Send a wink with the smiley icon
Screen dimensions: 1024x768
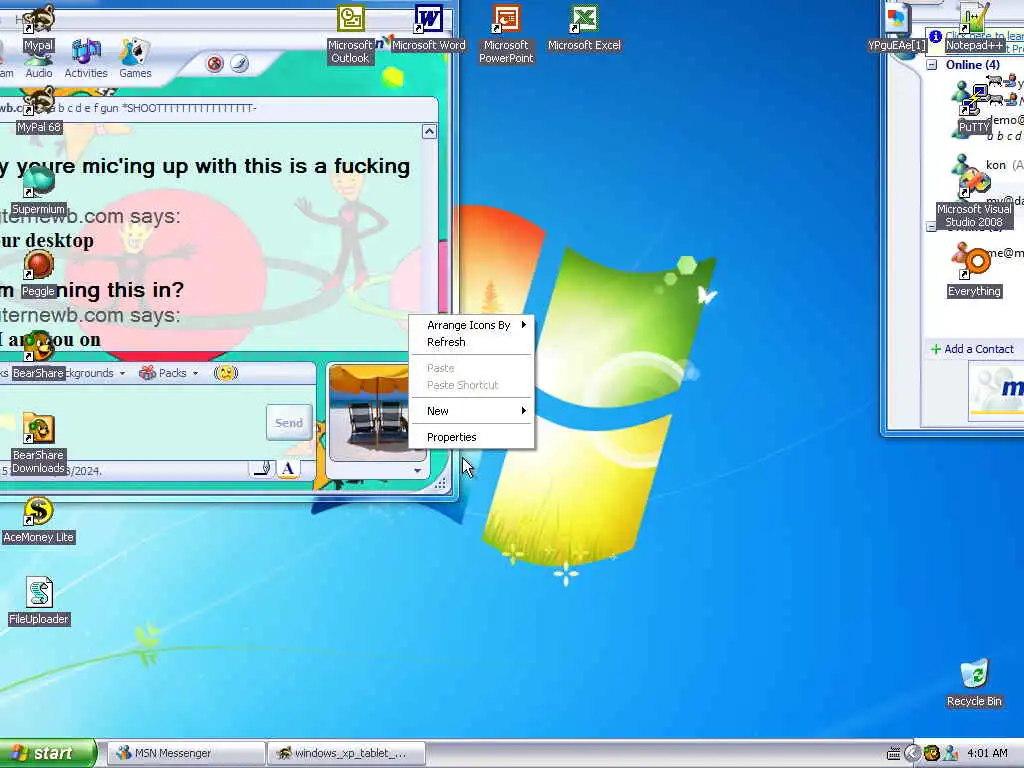coord(226,373)
